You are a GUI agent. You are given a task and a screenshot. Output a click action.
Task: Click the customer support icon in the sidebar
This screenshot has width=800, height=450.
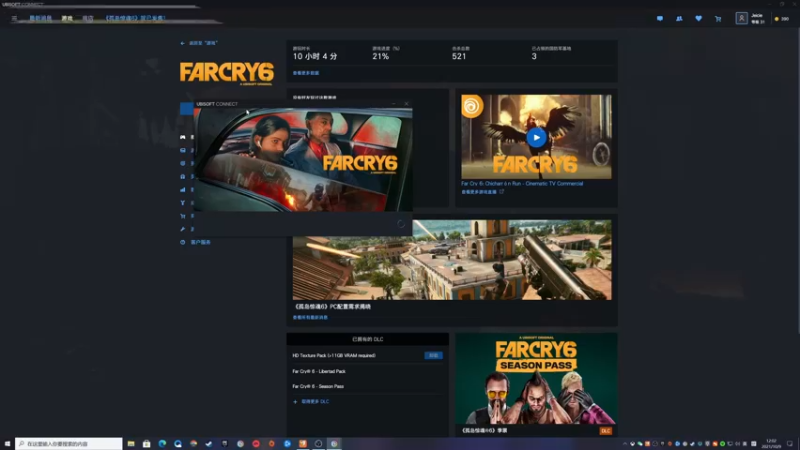pyautogui.click(x=183, y=242)
